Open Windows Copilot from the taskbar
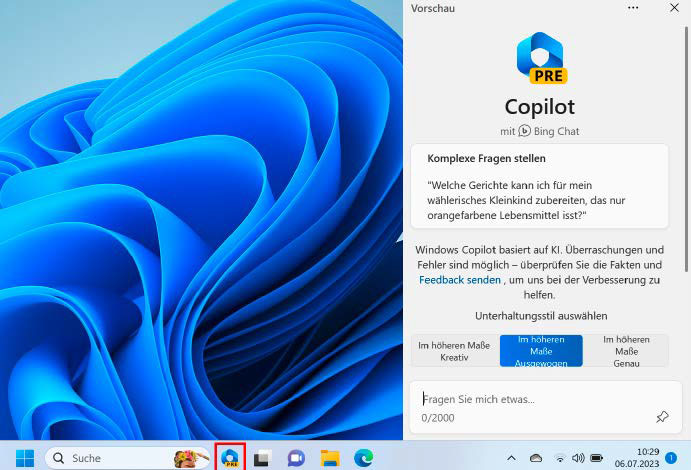691x470 pixels. pos(230,458)
